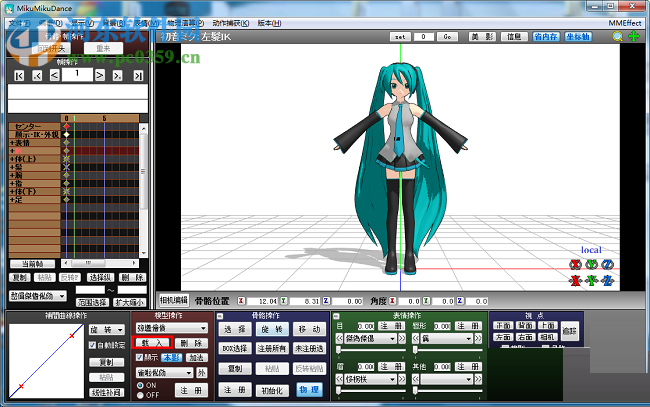Open the 物理演算(P) menu
The width and height of the screenshot is (650, 407).
(186, 23)
